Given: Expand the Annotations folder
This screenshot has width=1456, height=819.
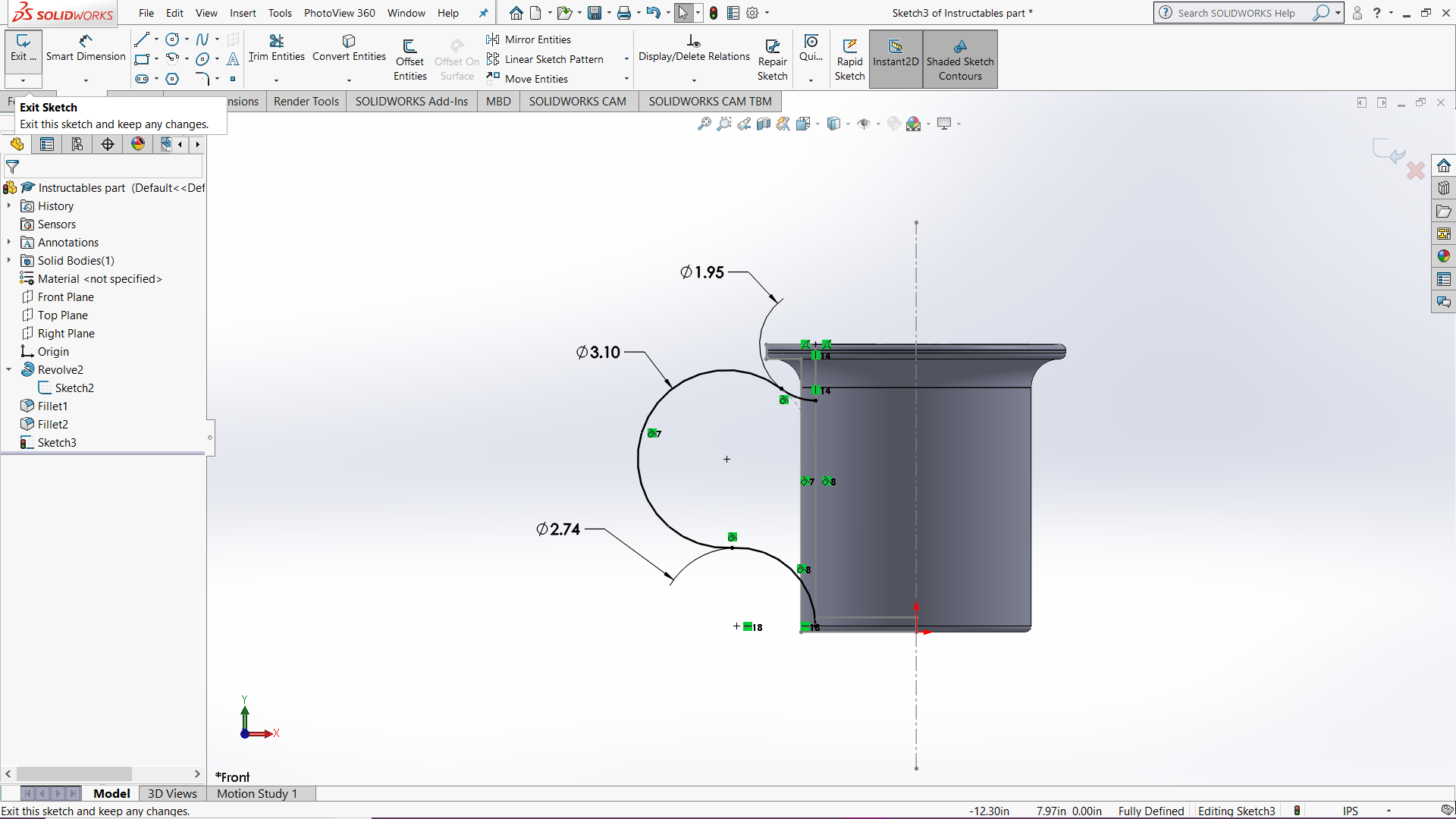Looking at the screenshot, I should [x=8, y=242].
